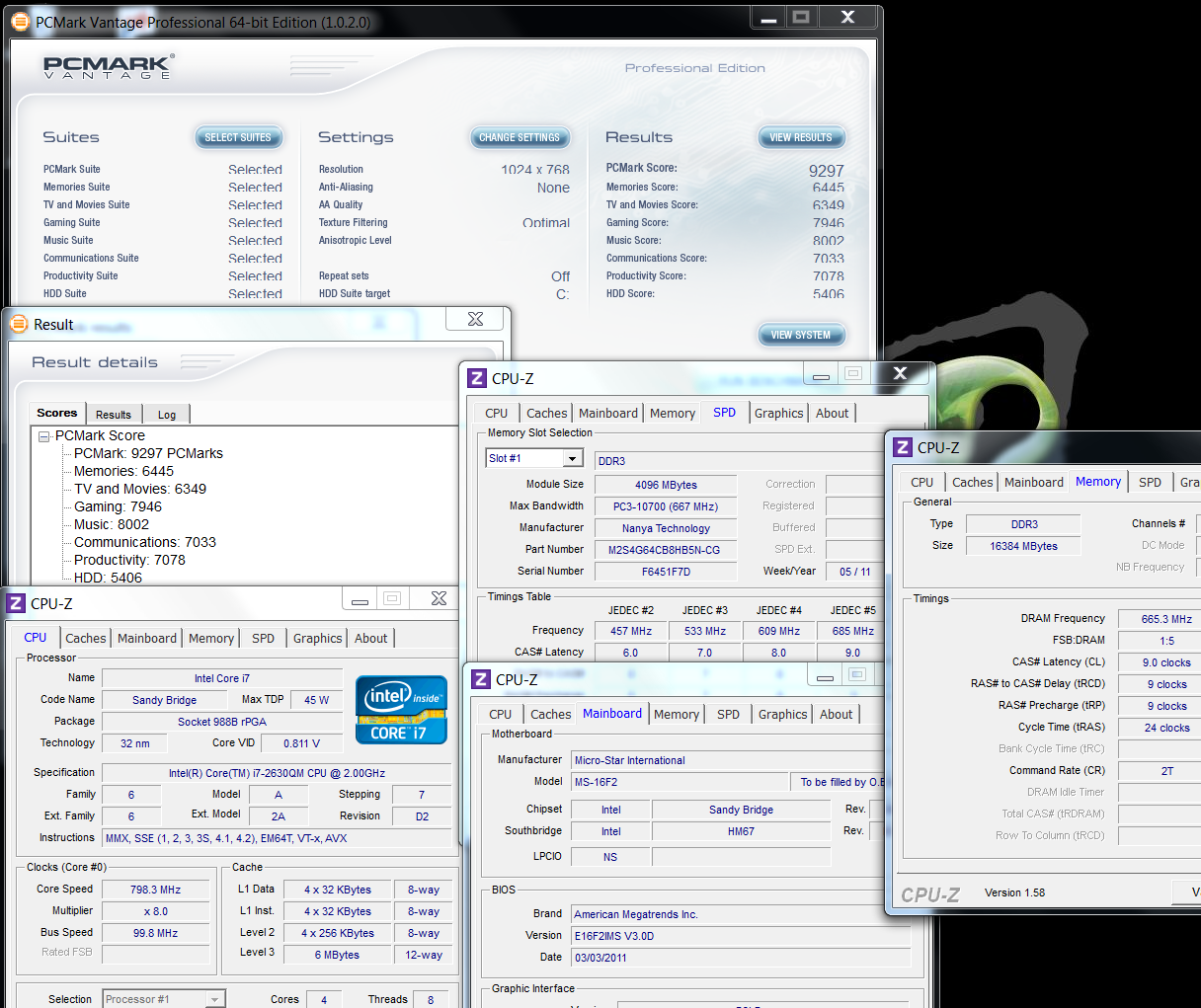
Task: Click the PCMark Vantage logo in the header
Action: coord(109,67)
